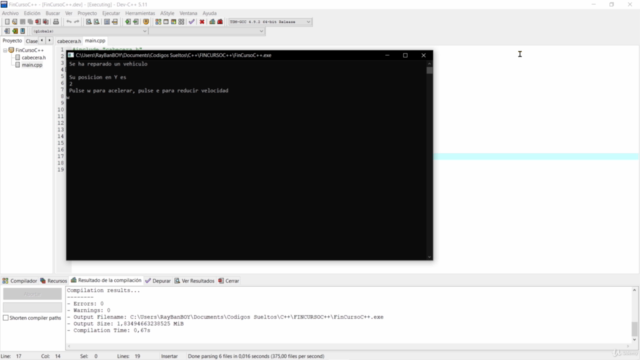
Task: Click the left arrow beside the Clase tab
Action: point(42,40)
